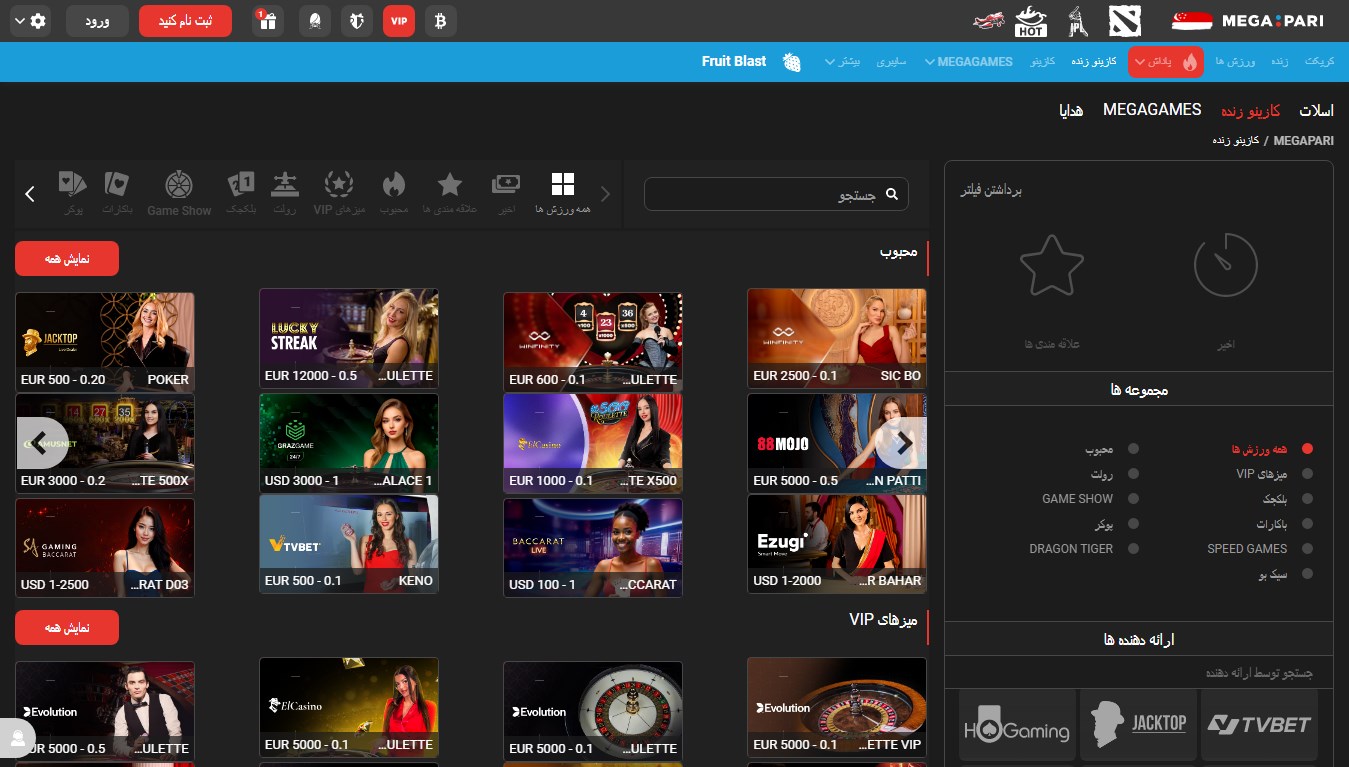Select the GAME SHOW radio option

[1133, 498]
